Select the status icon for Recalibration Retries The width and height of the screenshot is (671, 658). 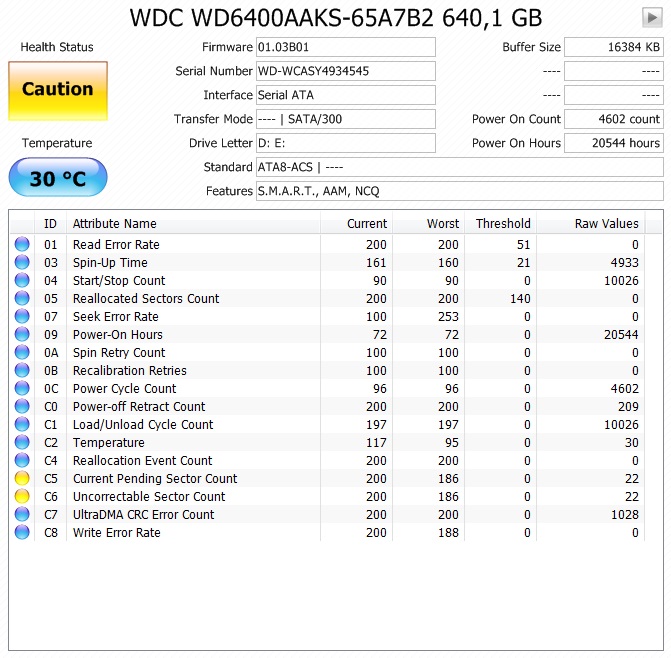coord(22,370)
